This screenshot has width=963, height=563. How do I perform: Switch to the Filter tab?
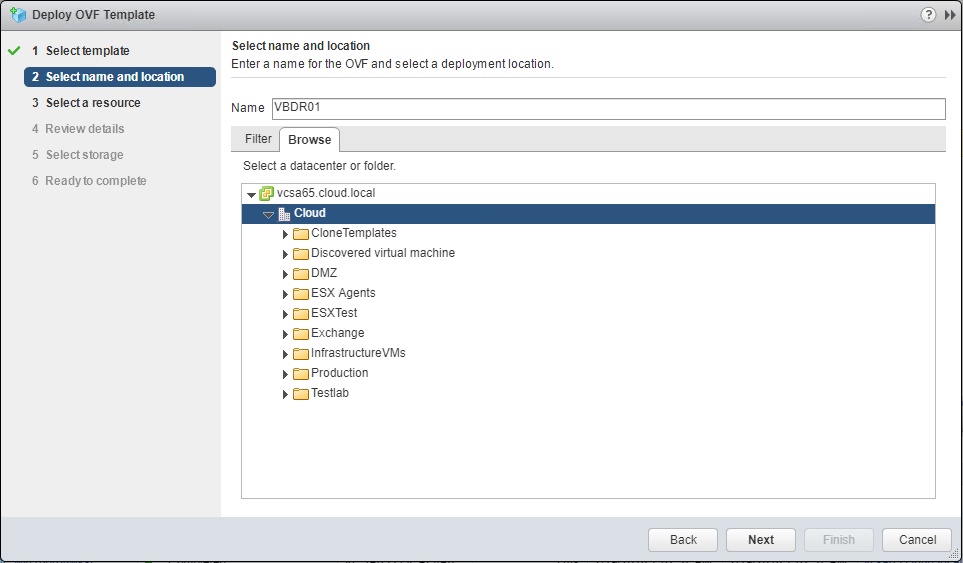click(258, 139)
